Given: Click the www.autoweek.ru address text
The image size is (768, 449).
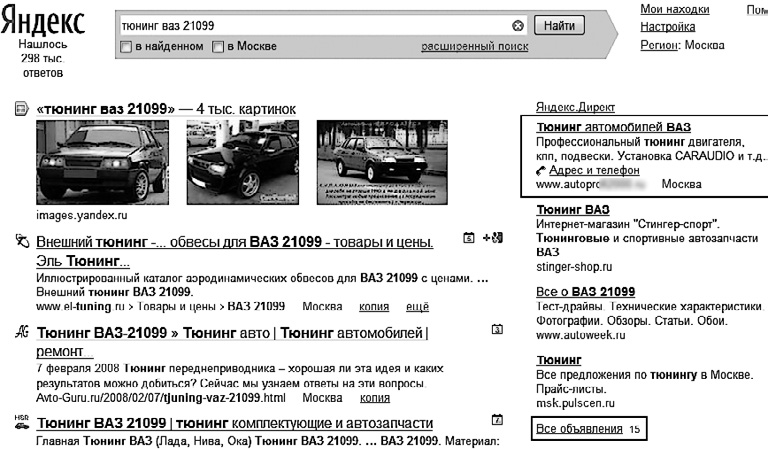Looking at the screenshot, I should click(580, 335).
